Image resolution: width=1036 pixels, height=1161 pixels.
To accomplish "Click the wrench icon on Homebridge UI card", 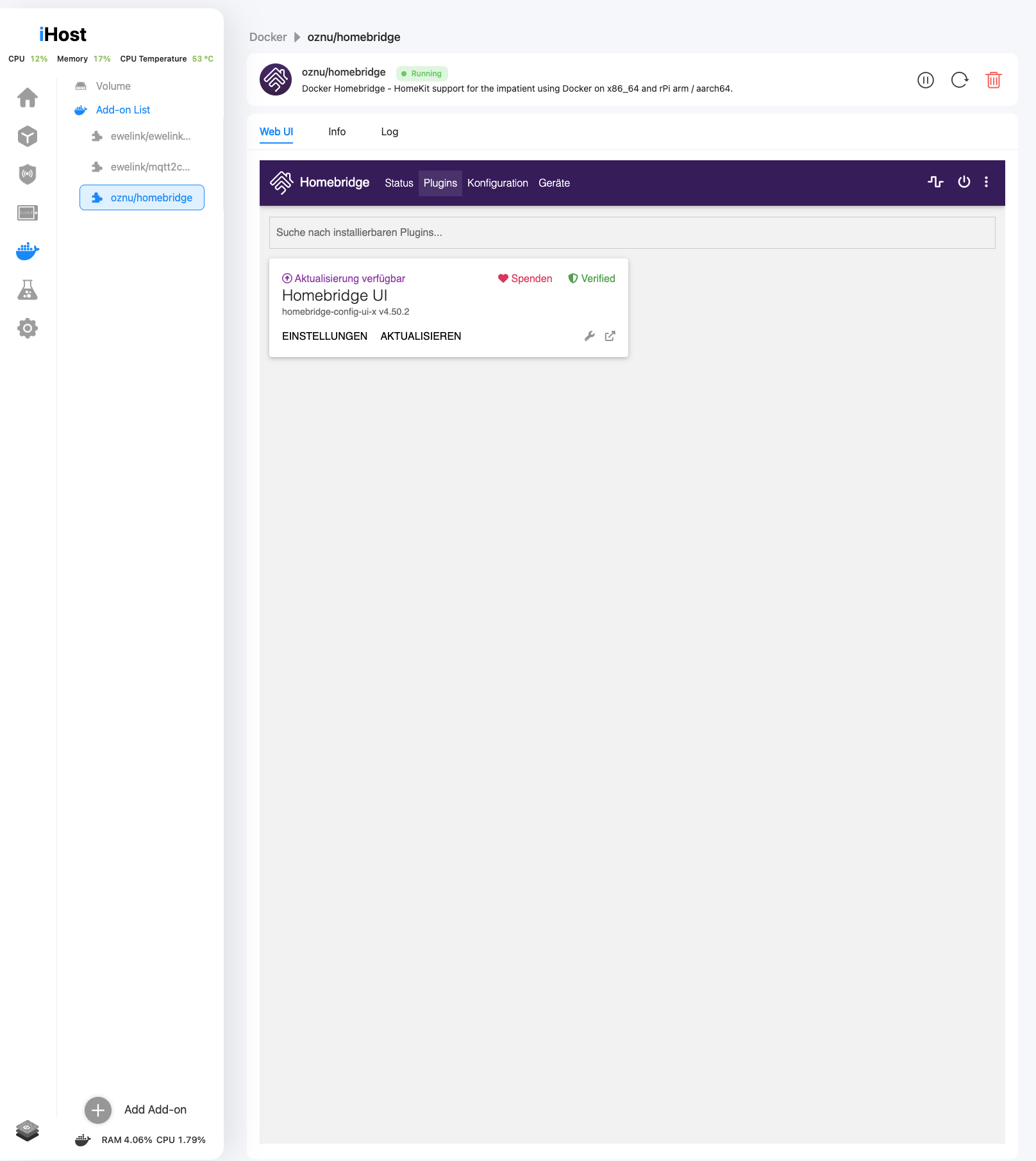I will click(x=590, y=336).
